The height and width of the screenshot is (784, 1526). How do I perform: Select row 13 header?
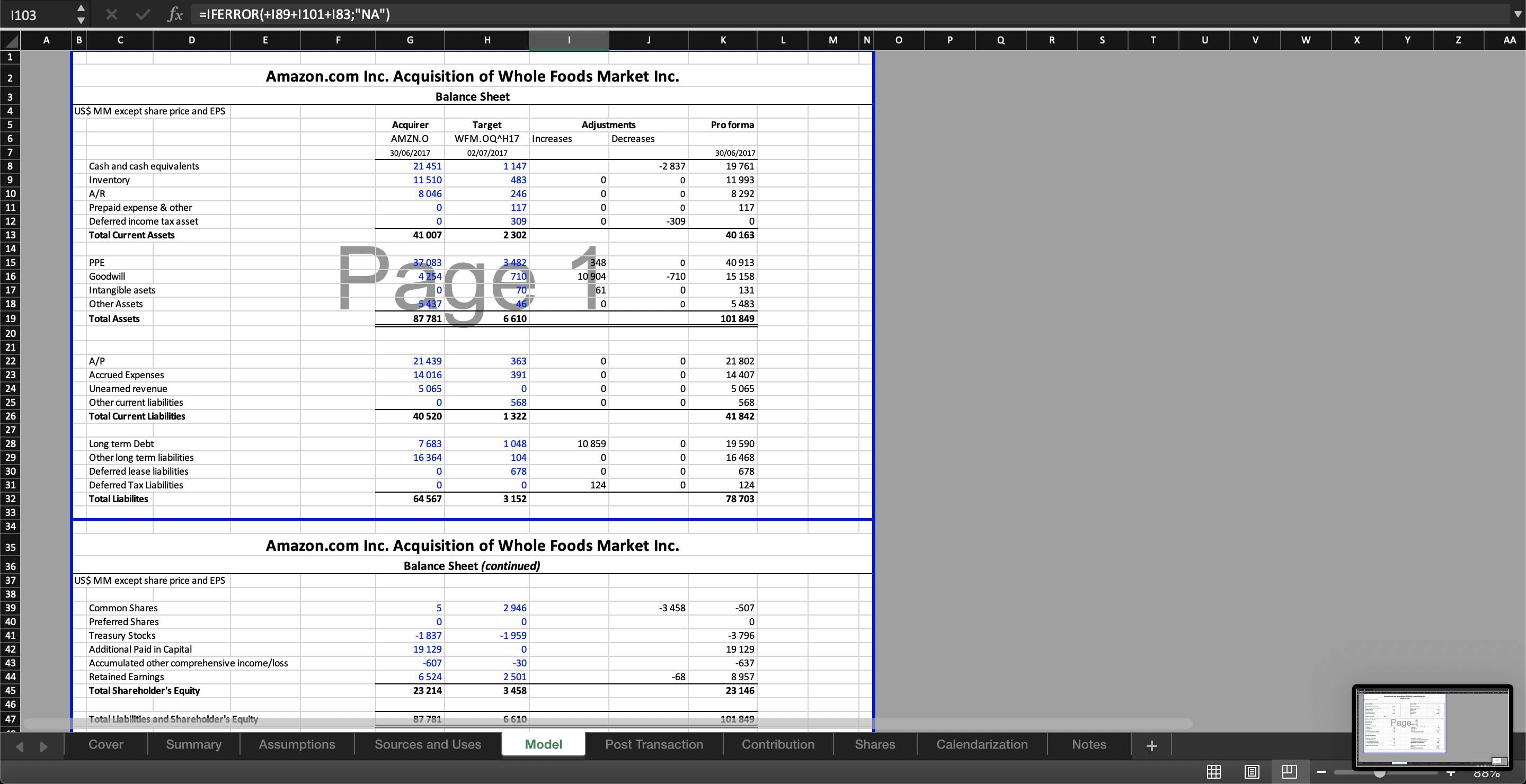pyautogui.click(x=11, y=235)
